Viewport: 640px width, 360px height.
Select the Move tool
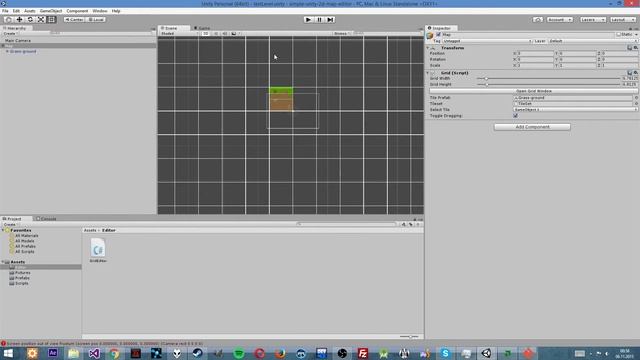19,20
